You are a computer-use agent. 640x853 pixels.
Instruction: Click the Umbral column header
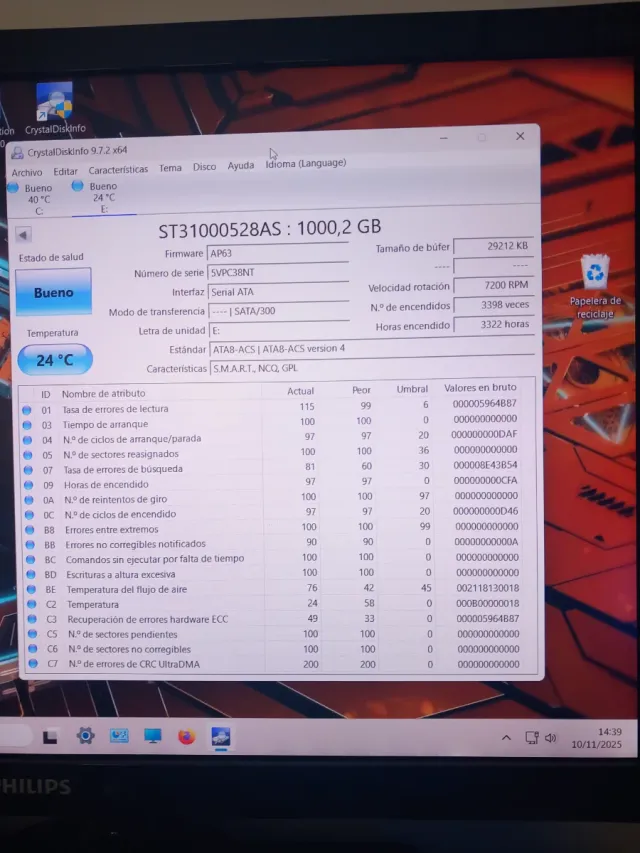[x=412, y=389]
